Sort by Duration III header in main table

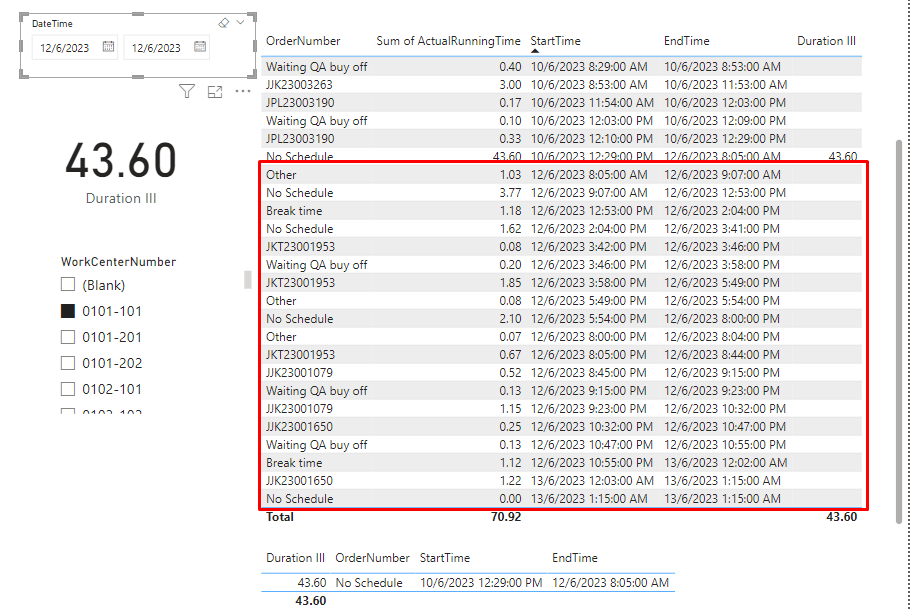click(826, 41)
